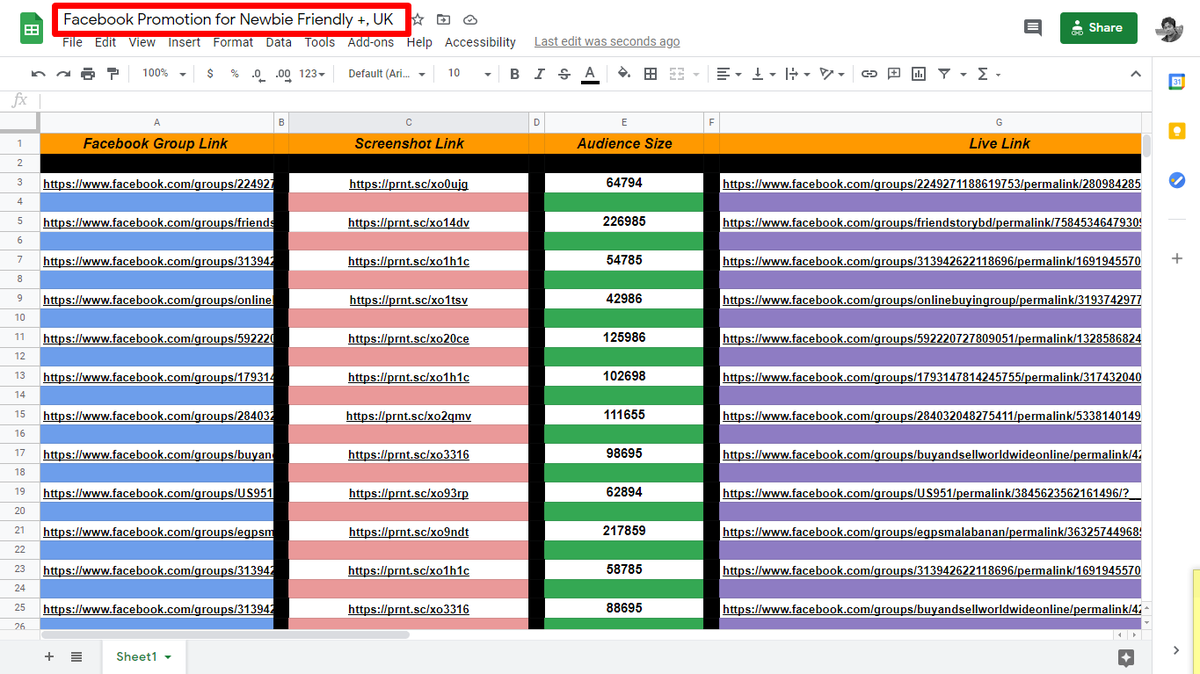Open the Edit menu
Viewport: 1200px width, 674px height.
105,42
